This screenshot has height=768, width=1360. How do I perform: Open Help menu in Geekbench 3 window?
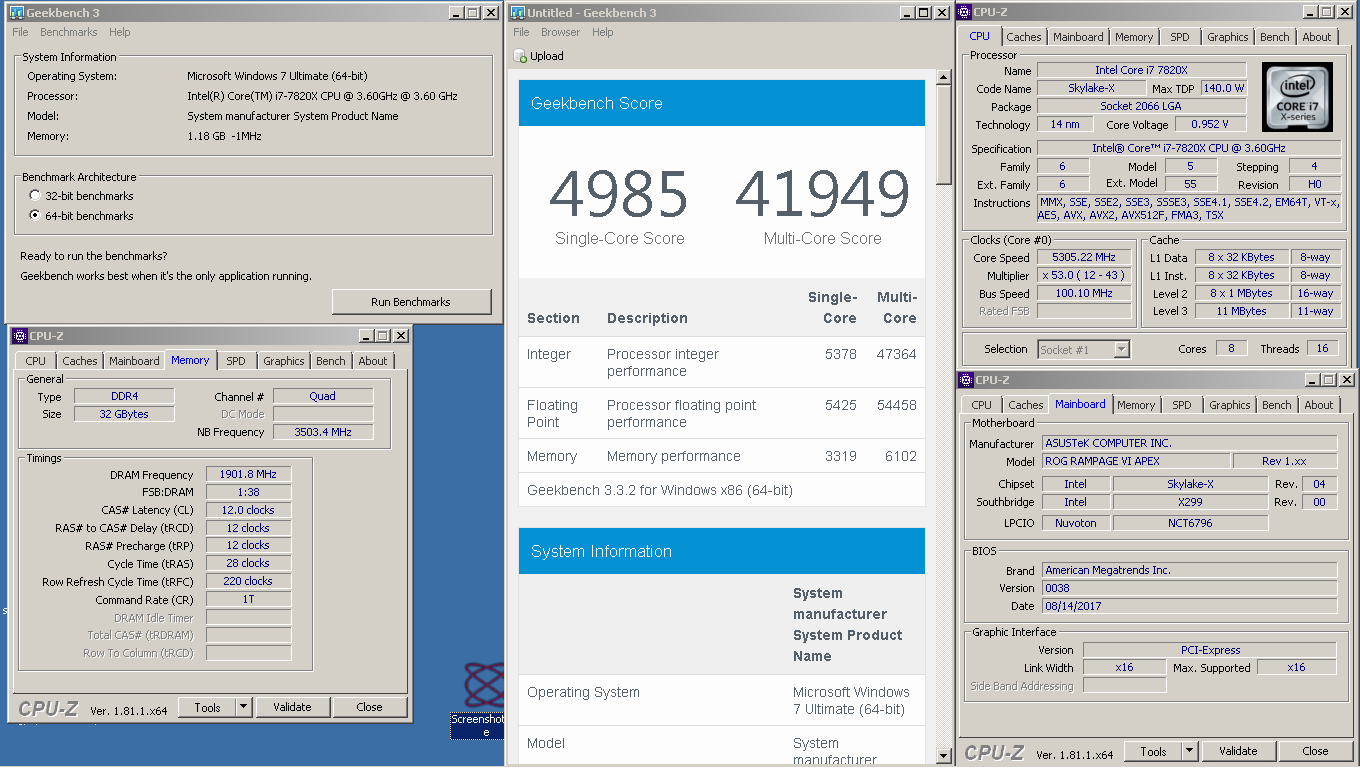coord(120,32)
